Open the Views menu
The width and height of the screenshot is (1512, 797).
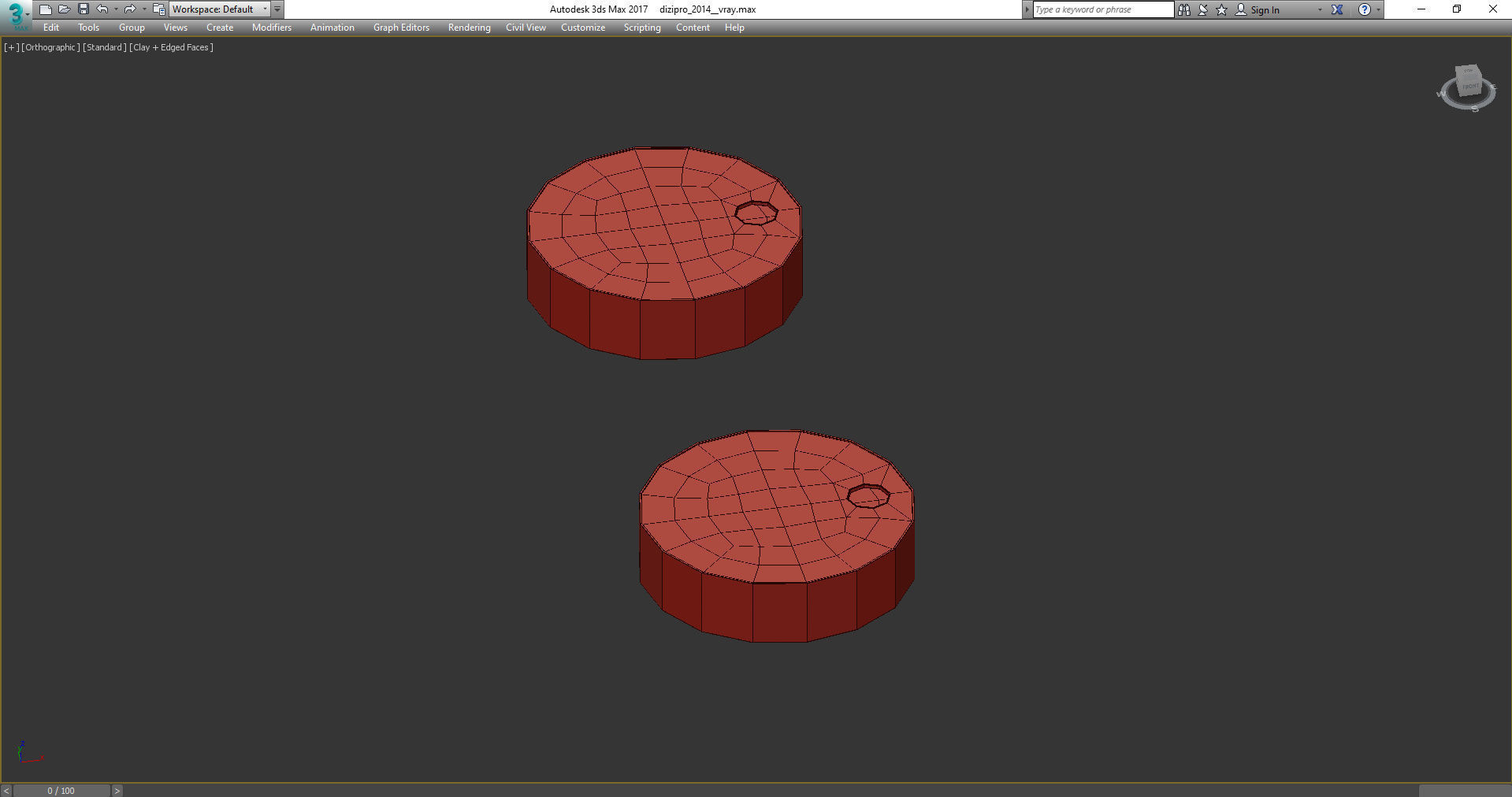click(175, 28)
